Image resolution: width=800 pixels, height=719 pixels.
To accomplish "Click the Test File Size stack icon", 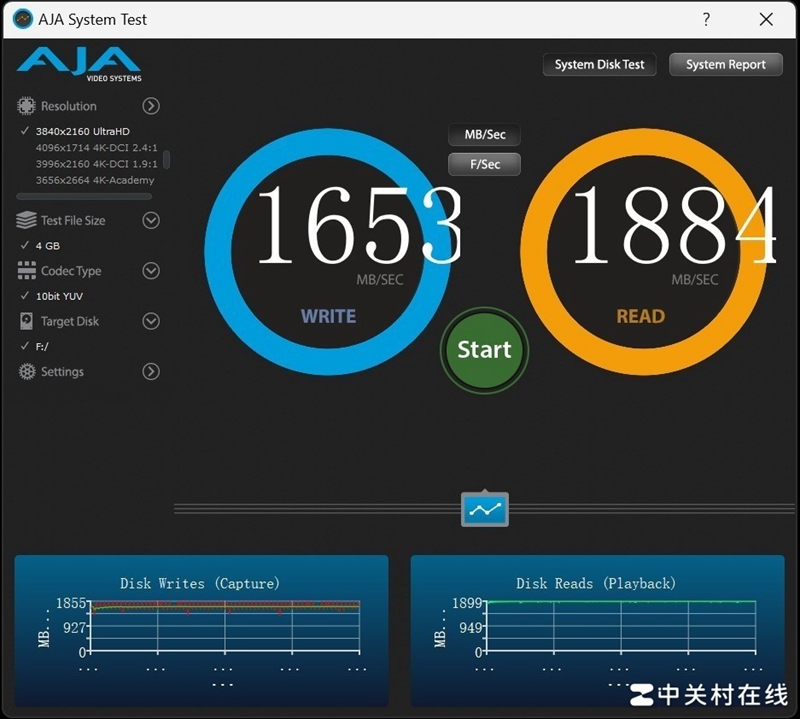I will coord(26,221).
